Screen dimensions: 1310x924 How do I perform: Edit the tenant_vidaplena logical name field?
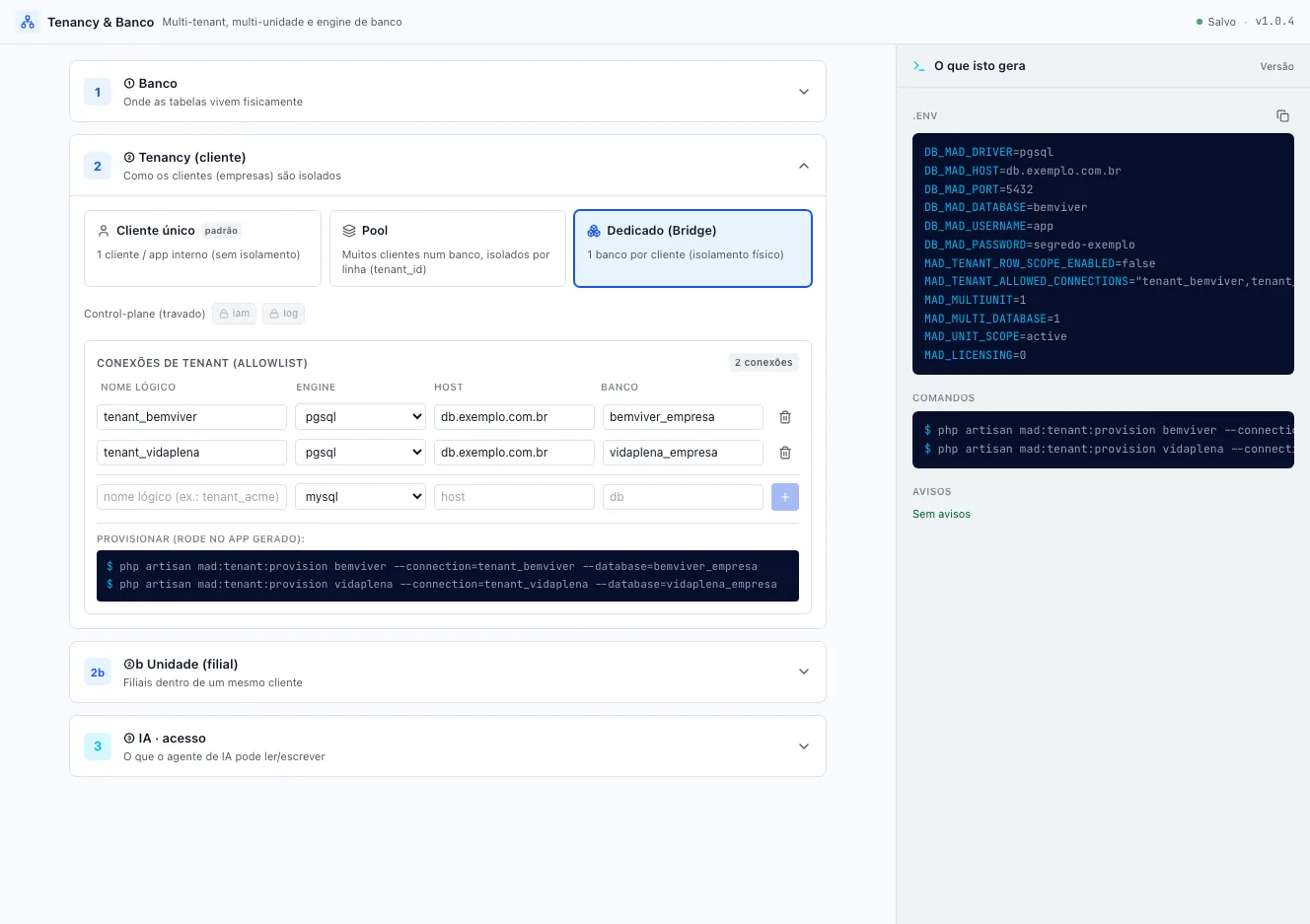pyautogui.click(x=191, y=453)
